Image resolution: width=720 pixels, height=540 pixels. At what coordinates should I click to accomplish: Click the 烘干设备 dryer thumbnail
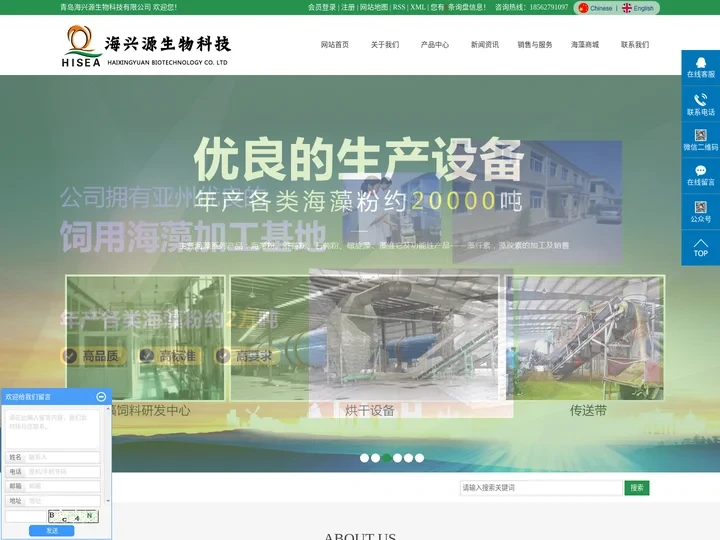pos(365,338)
